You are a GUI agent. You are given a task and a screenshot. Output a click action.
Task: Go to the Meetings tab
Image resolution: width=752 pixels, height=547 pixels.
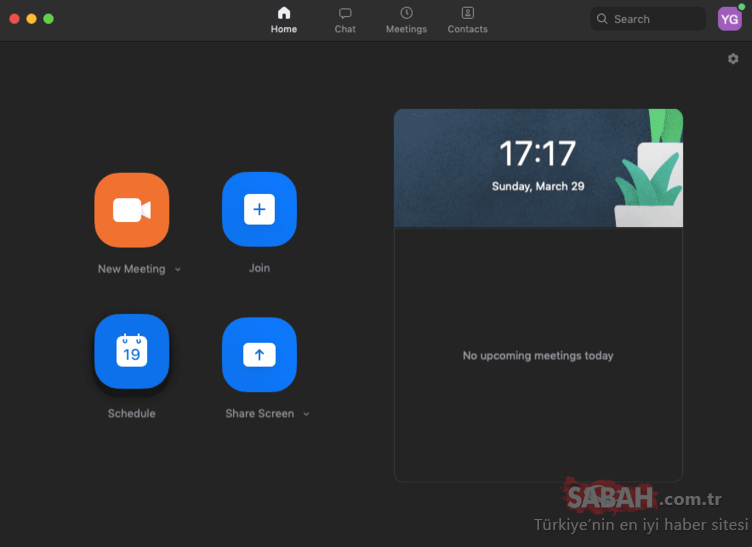pyautogui.click(x=406, y=20)
